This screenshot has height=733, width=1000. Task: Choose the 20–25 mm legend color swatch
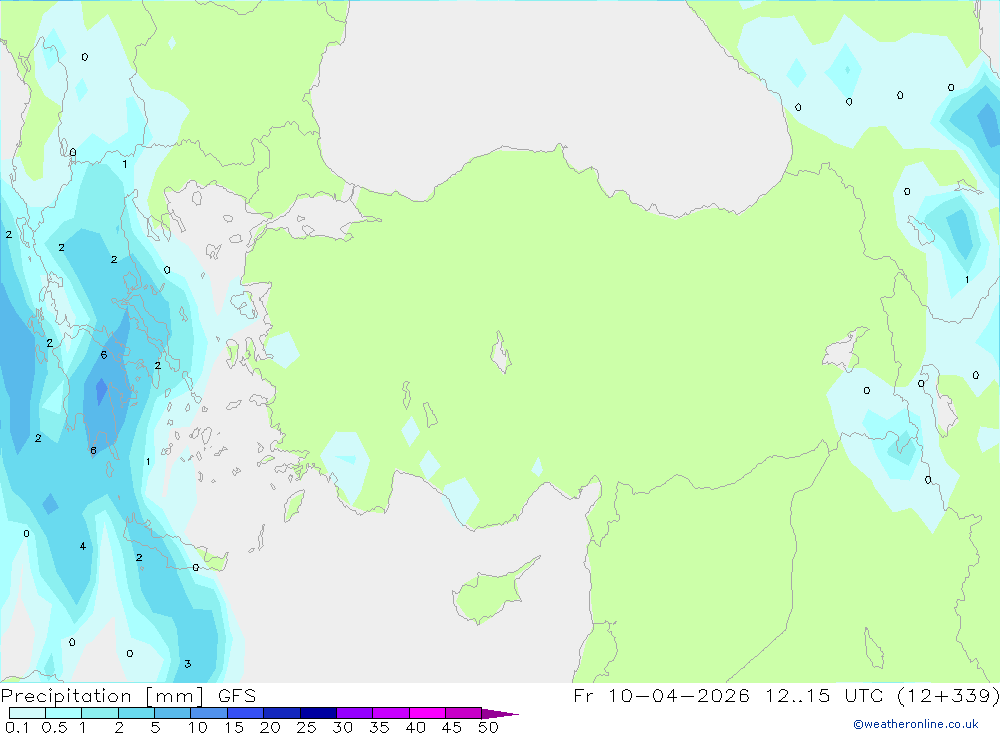click(x=282, y=713)
